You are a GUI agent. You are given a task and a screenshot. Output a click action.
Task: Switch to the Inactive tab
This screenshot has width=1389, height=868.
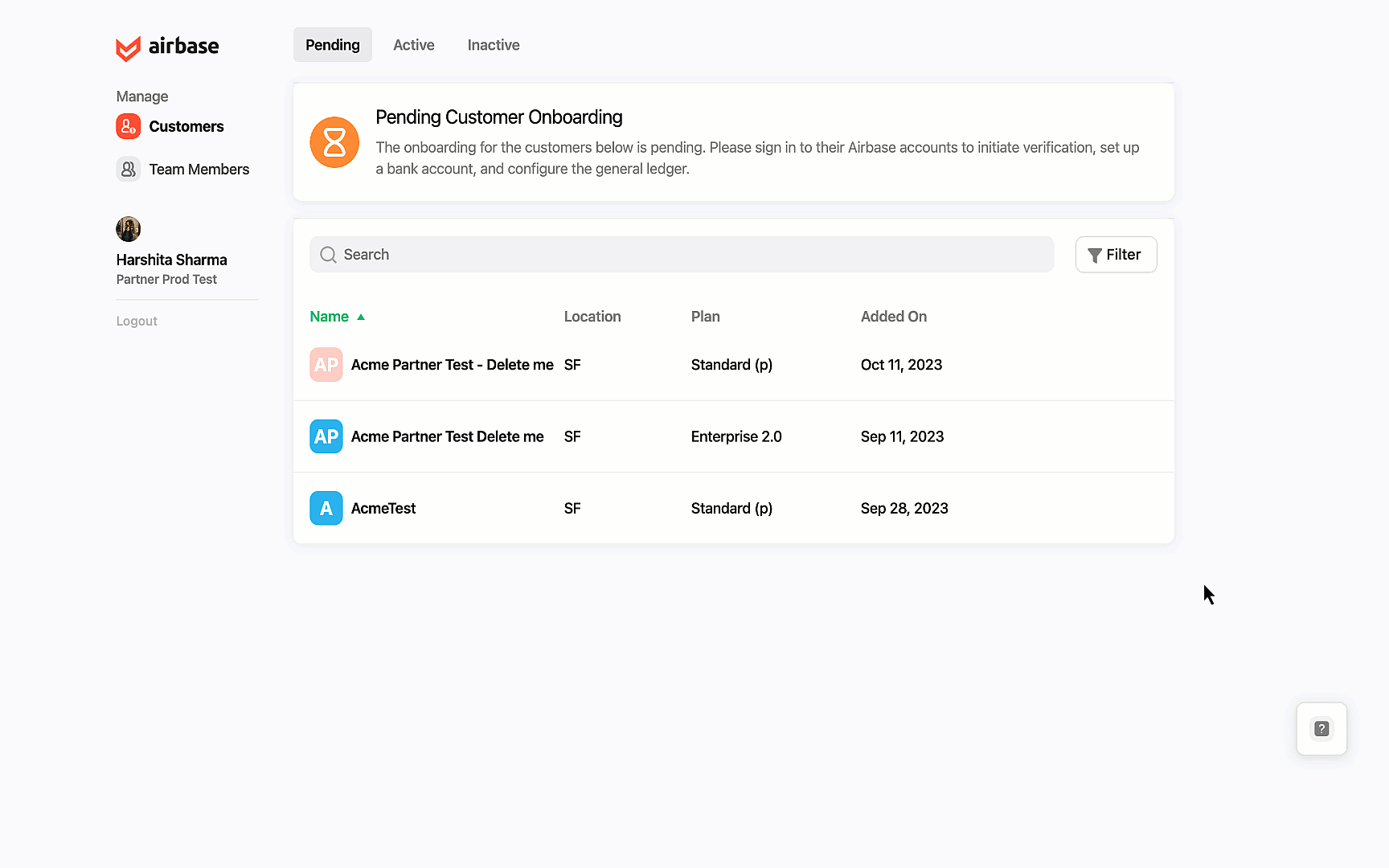coord(494,45)
